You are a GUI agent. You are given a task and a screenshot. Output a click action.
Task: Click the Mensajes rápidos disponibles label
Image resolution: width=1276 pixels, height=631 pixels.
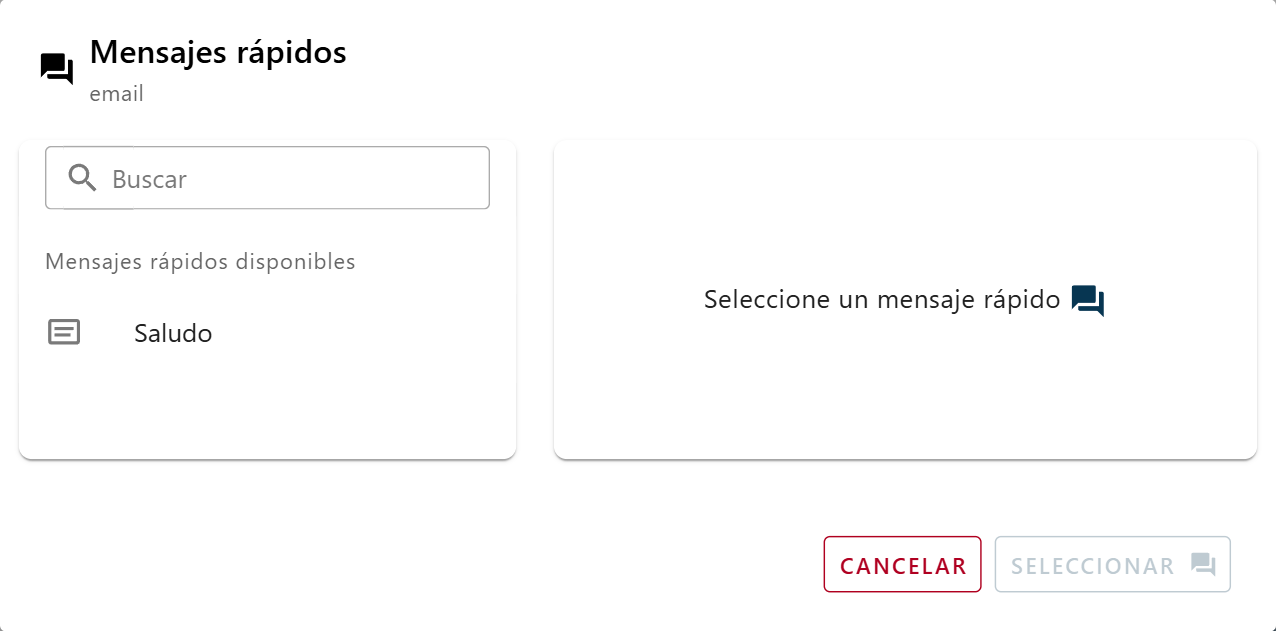(199, 261)
